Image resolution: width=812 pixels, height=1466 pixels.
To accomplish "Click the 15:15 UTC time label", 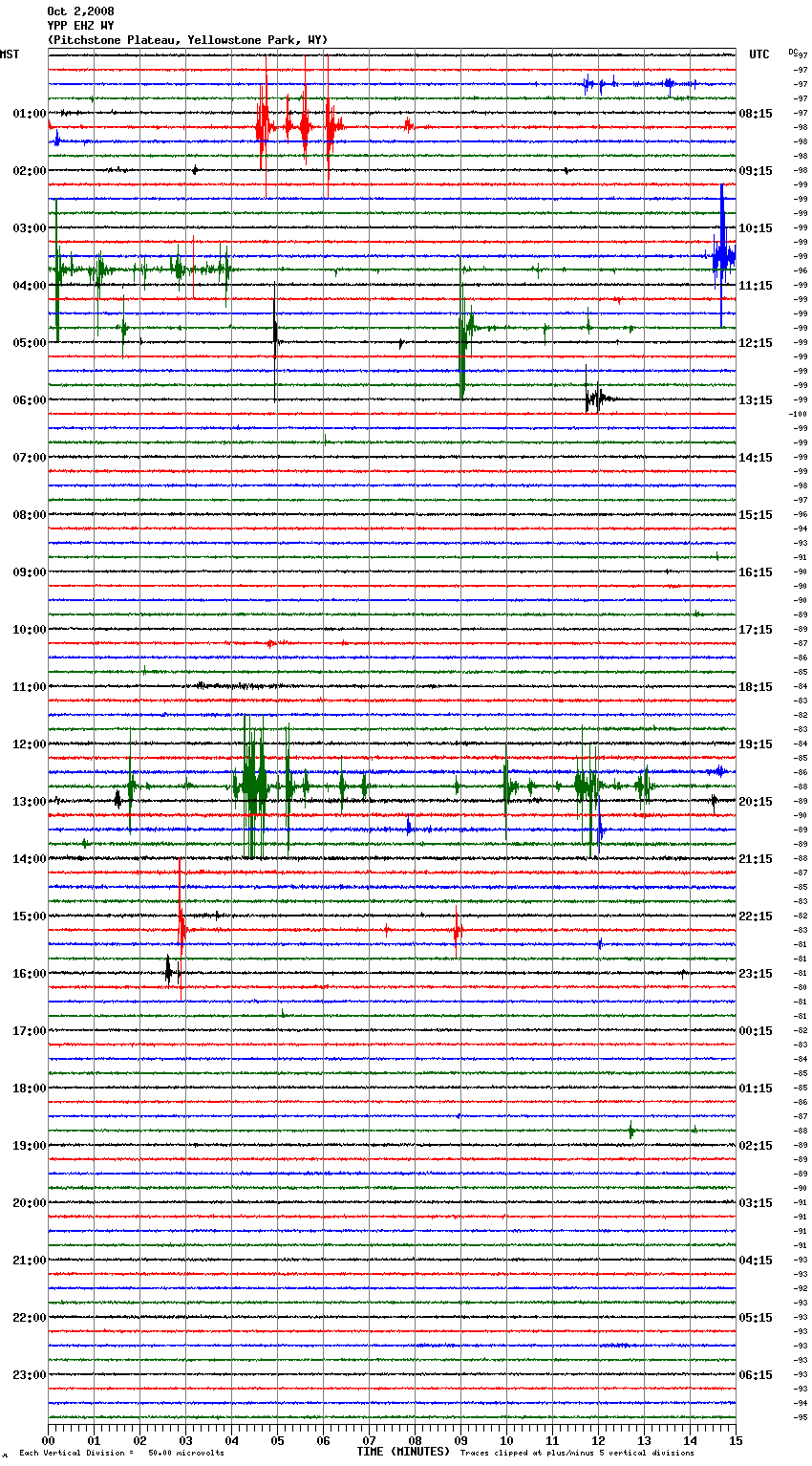I will [x=756, y=514].
